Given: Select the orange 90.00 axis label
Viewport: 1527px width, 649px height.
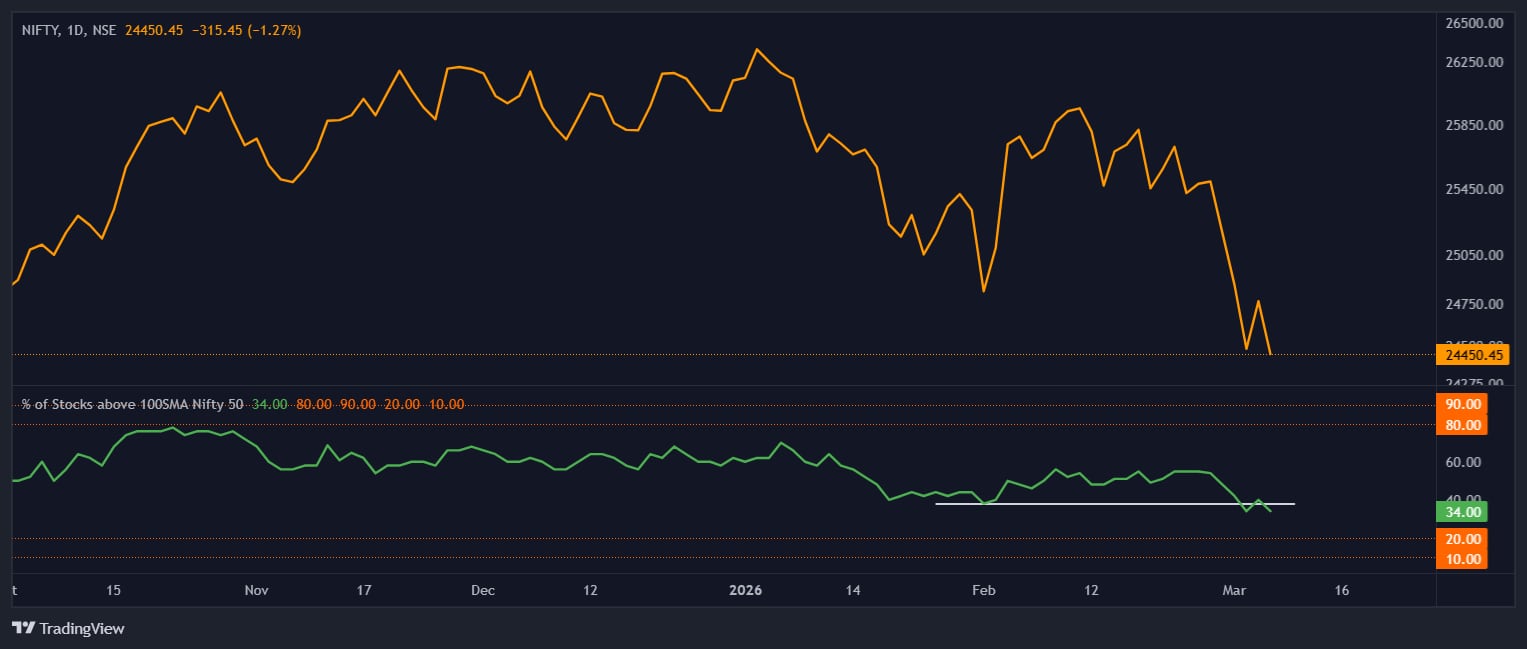Looking at the screenshot, I should 1462,405.
